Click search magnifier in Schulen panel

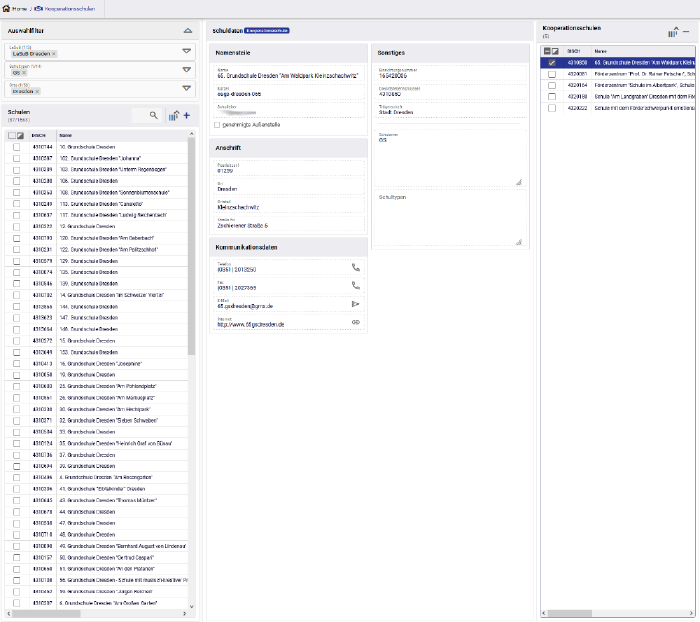tap(154, 116)
